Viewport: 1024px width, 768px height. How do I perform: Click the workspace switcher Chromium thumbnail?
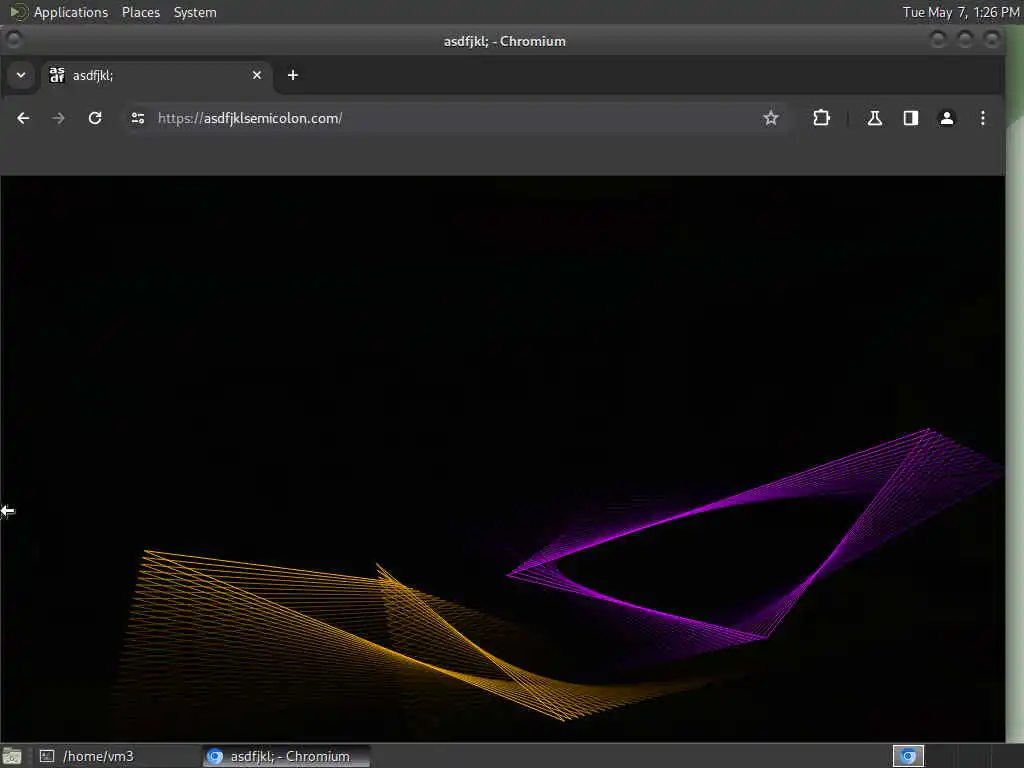point(908,756)
